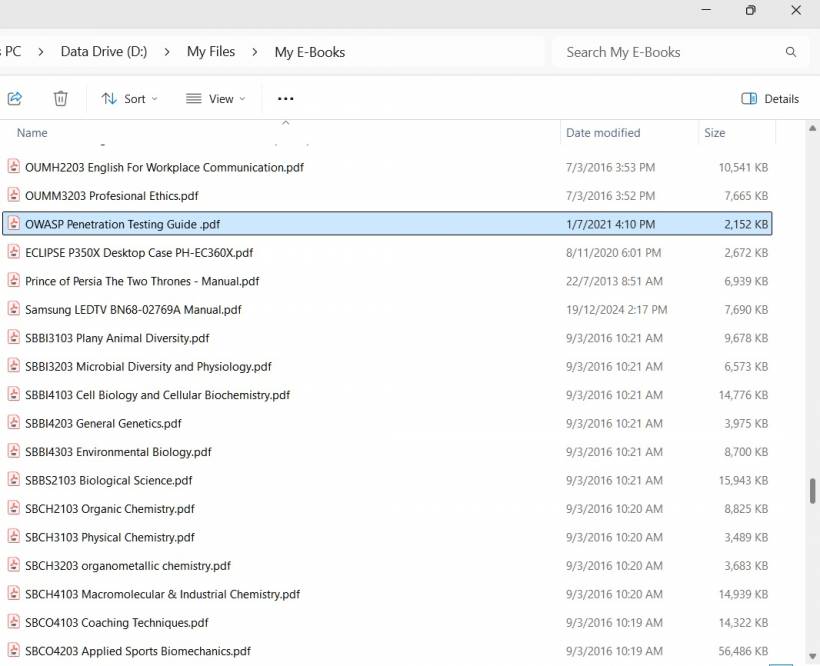820x666 pixels.
Task: Click the Share icon in toolbar
Action: (x=15, y=98)
